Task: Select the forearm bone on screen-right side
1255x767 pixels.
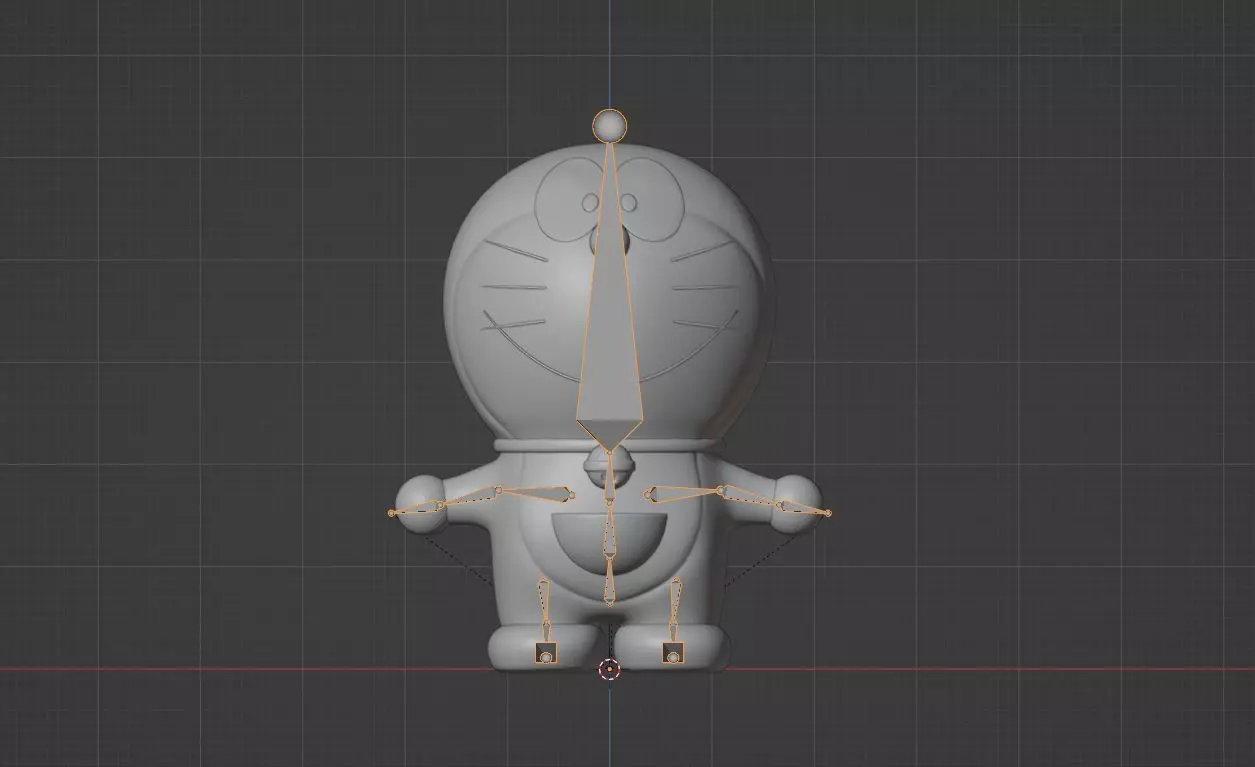Action: click(x=751, y=498)
